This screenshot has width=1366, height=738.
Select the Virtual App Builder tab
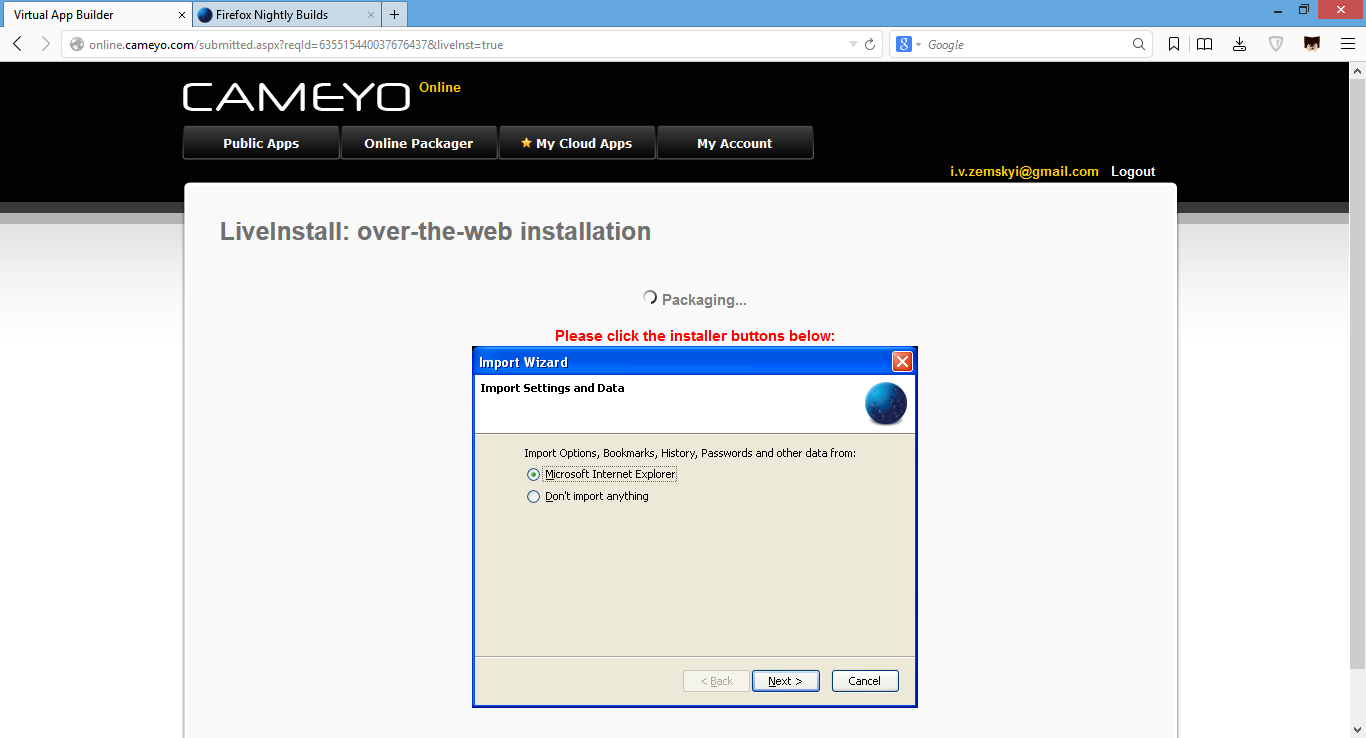96,15
